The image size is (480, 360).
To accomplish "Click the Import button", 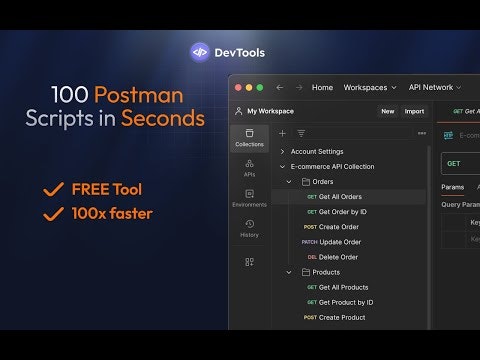I will pos(414,111).
